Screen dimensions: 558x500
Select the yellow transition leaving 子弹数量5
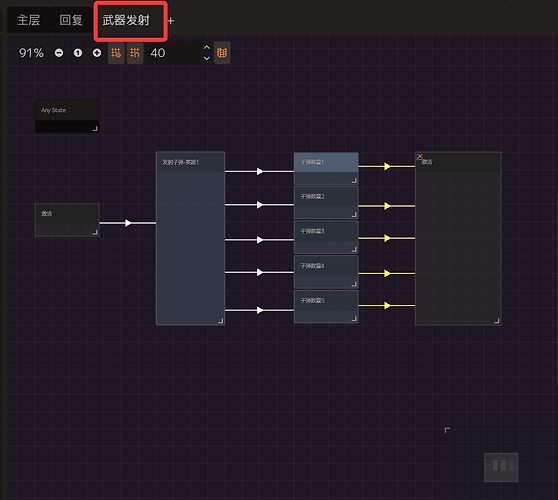(x=387, y=306)
